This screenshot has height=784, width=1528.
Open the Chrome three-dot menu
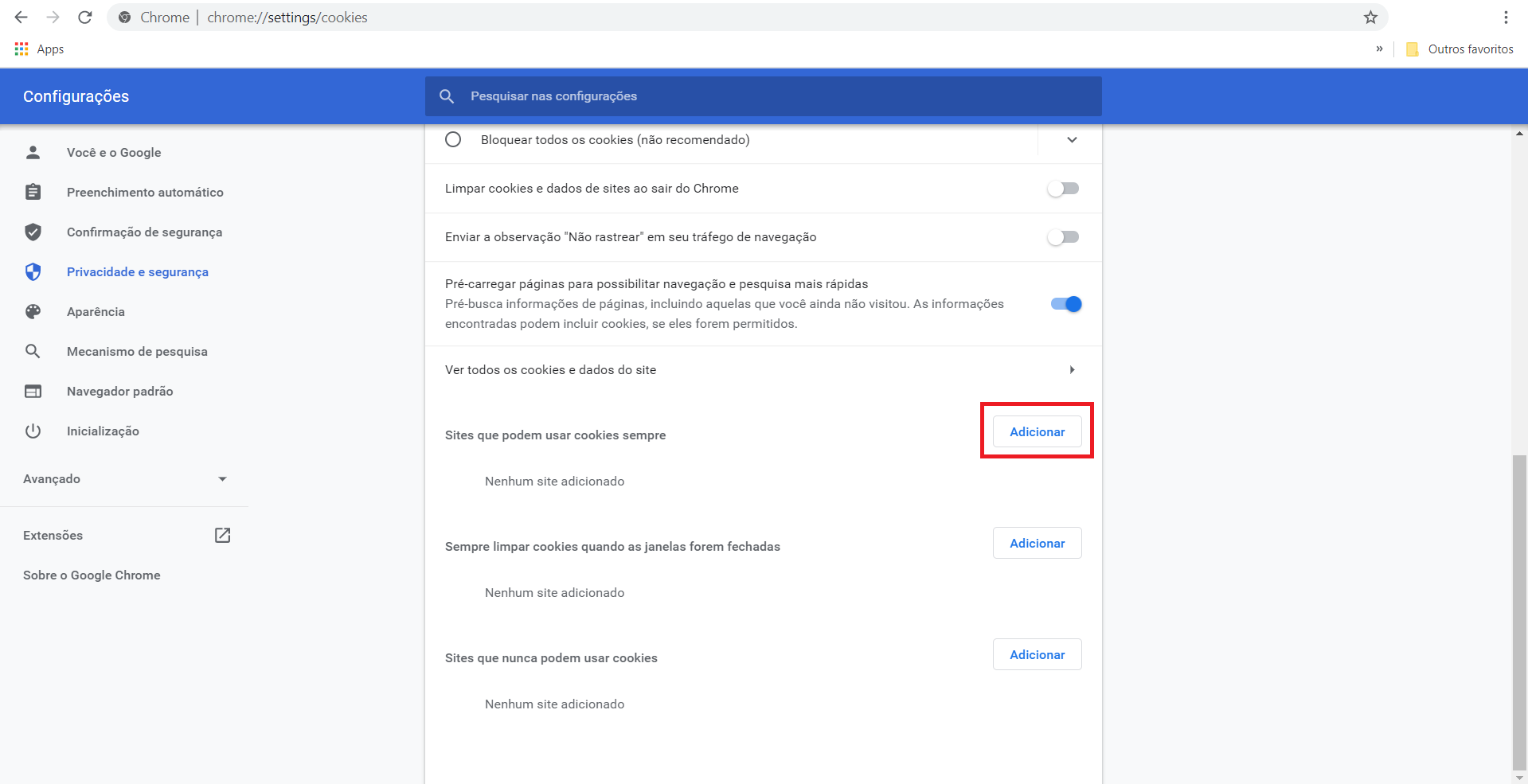pos(1505,18)
